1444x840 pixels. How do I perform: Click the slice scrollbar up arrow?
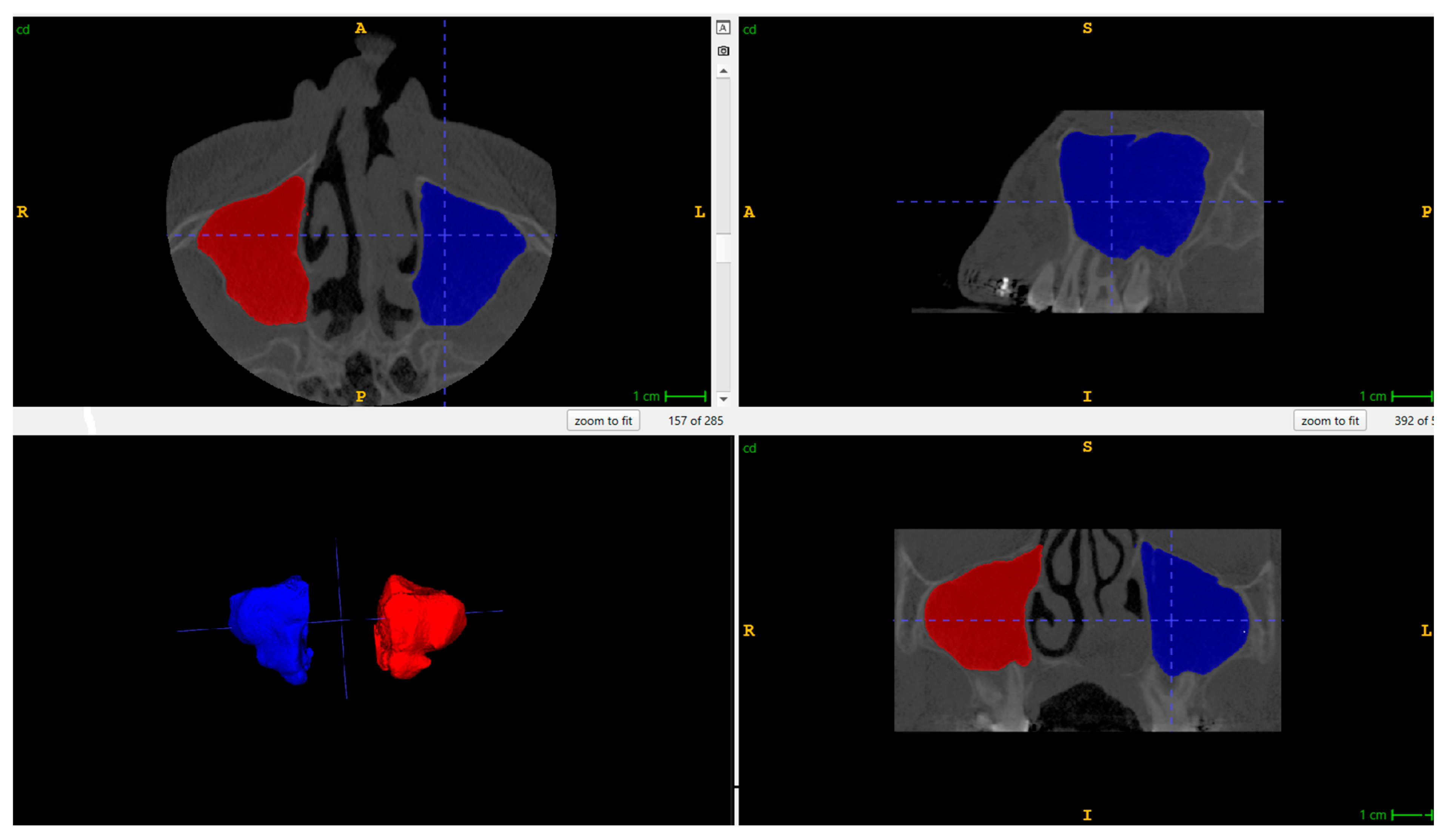pos(723,71)
